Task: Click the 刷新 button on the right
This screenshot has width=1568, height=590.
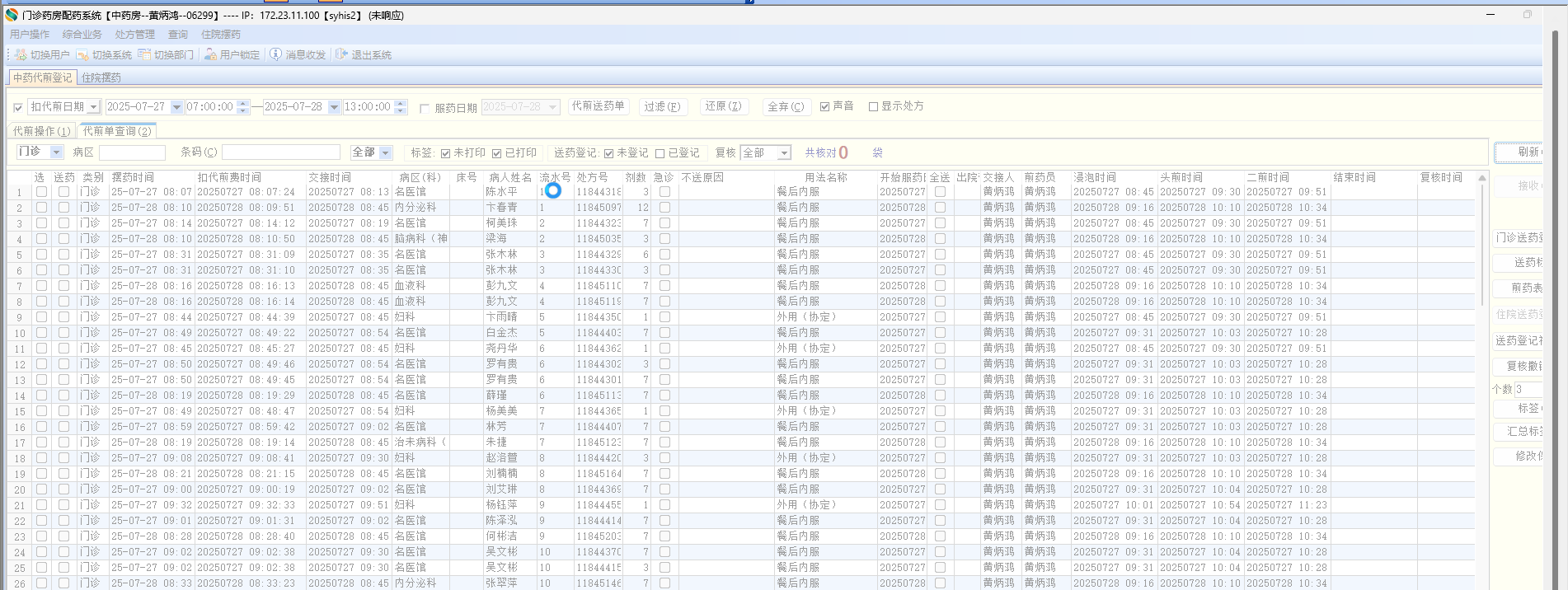Action: [1519, 152]
